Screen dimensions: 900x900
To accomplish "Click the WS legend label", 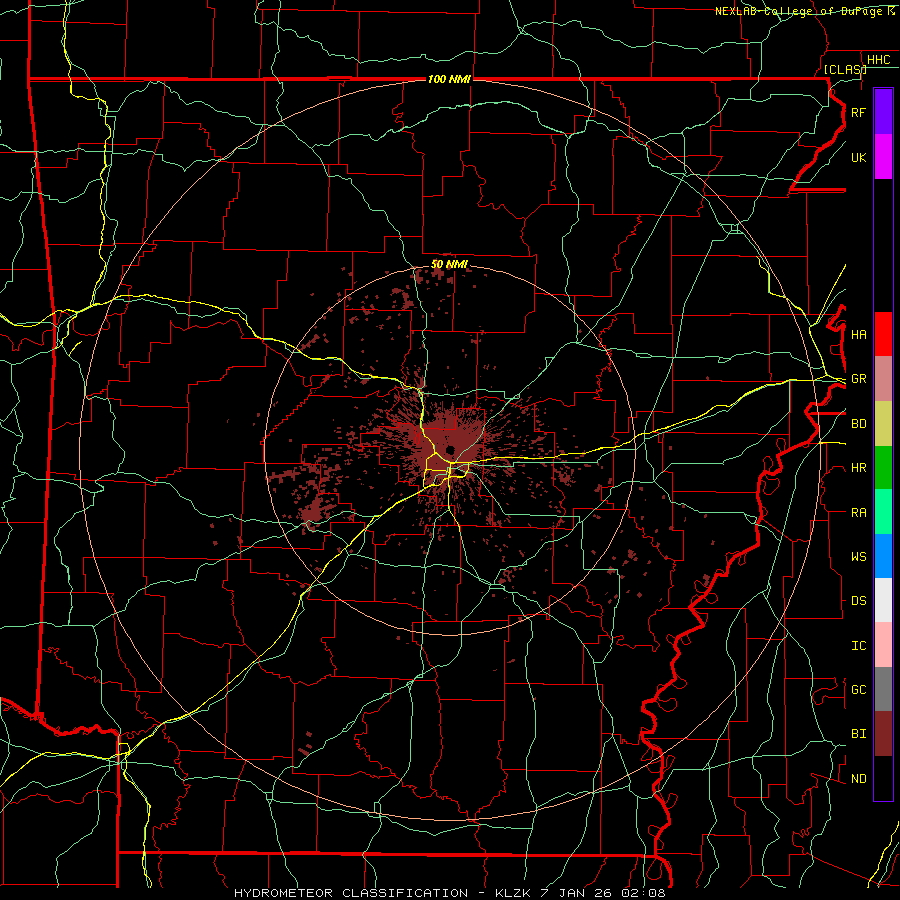I will [x=858, y=556].
